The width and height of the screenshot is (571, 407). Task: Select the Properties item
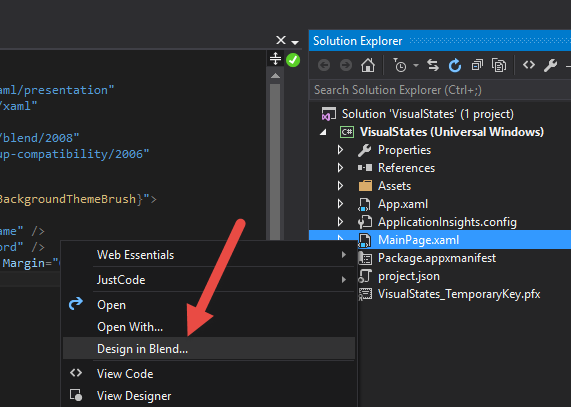pos(404,150)
